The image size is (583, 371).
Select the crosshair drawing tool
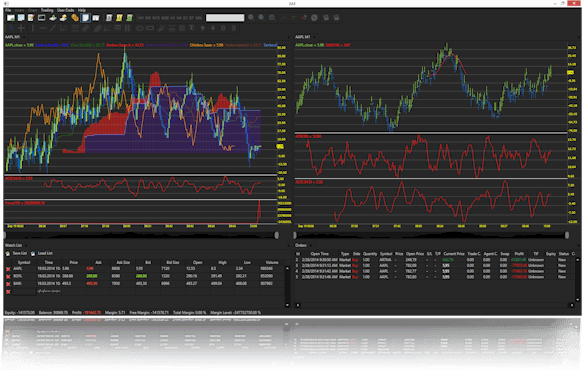[x=21, y=28]
